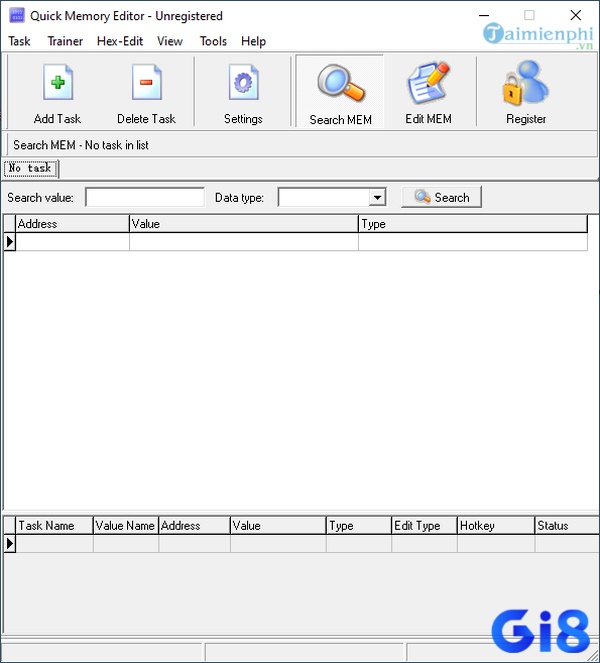
Task: Click the Delete Task toolbar icon
Action: (146, 82)
